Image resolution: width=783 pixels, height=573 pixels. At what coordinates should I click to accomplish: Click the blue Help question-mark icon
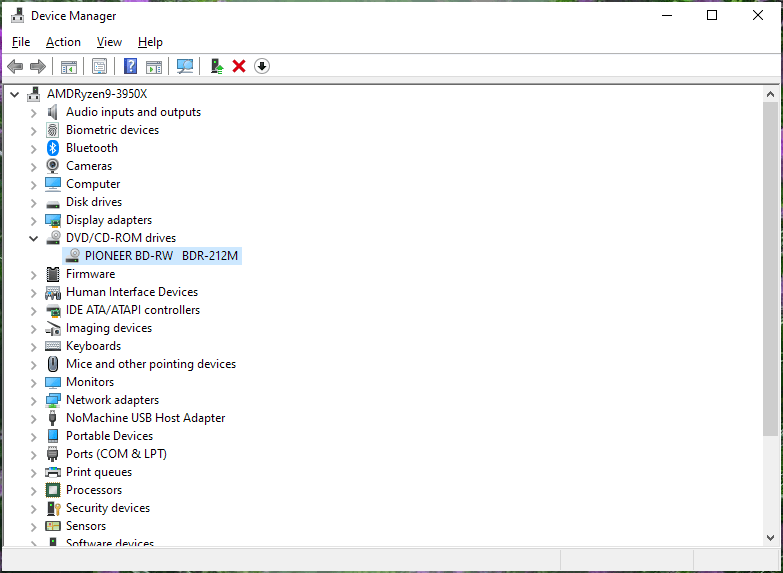click(x=130, y=66)
